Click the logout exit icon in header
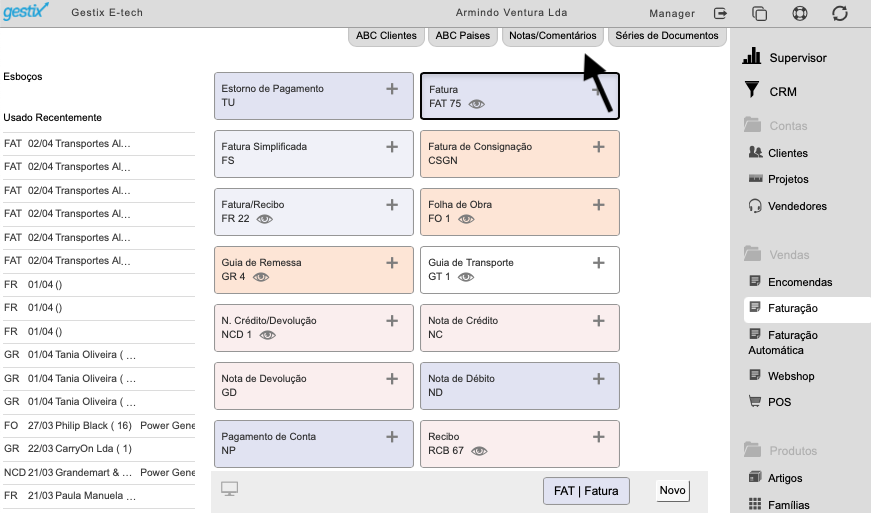871x513 pixels. [x=720, y=13]
